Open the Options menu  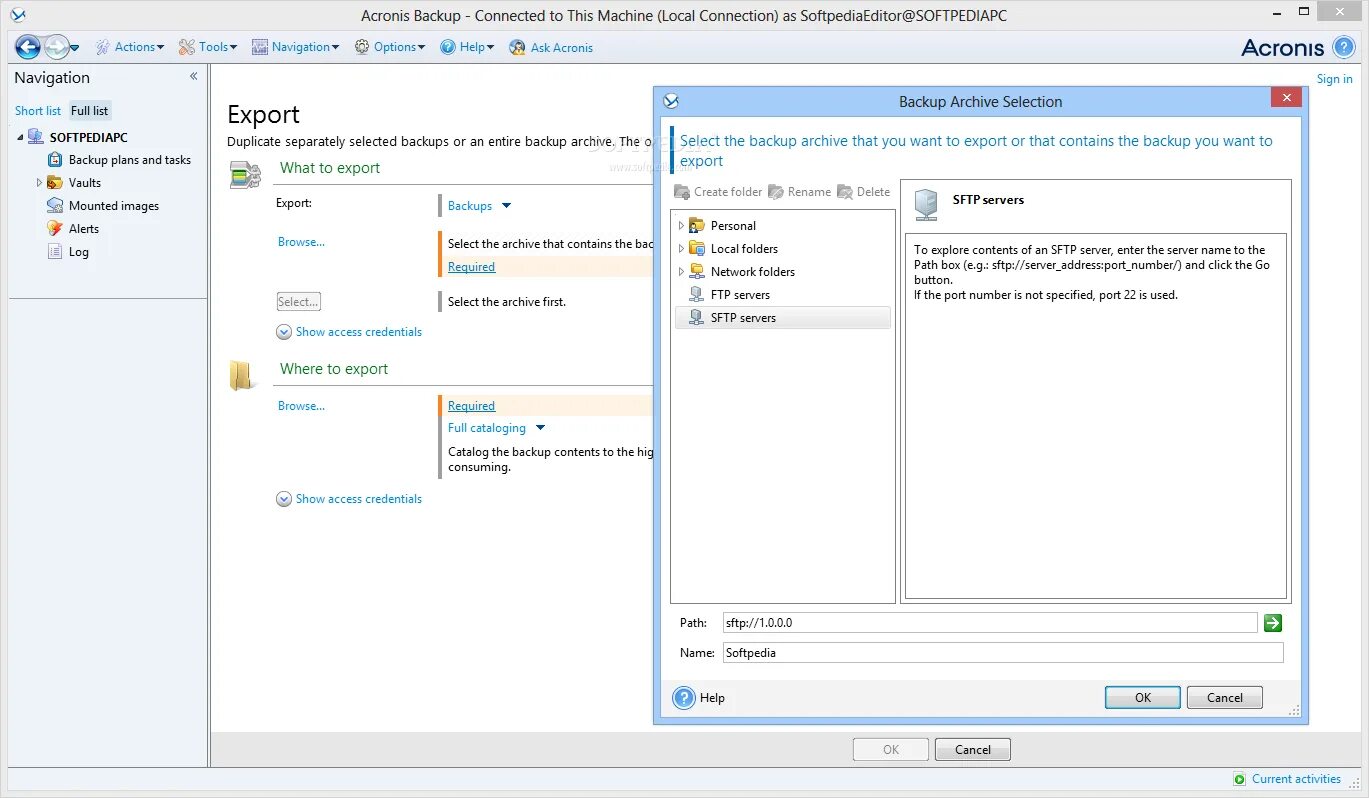click(390, 47)
